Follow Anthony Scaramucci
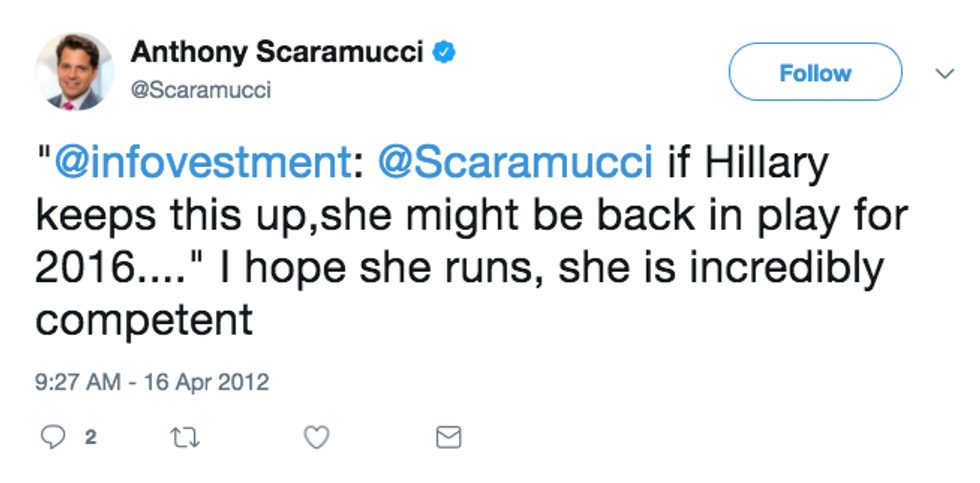Image resolution: width=980 pixels, height=483 pixels. [x=815, y=73]
